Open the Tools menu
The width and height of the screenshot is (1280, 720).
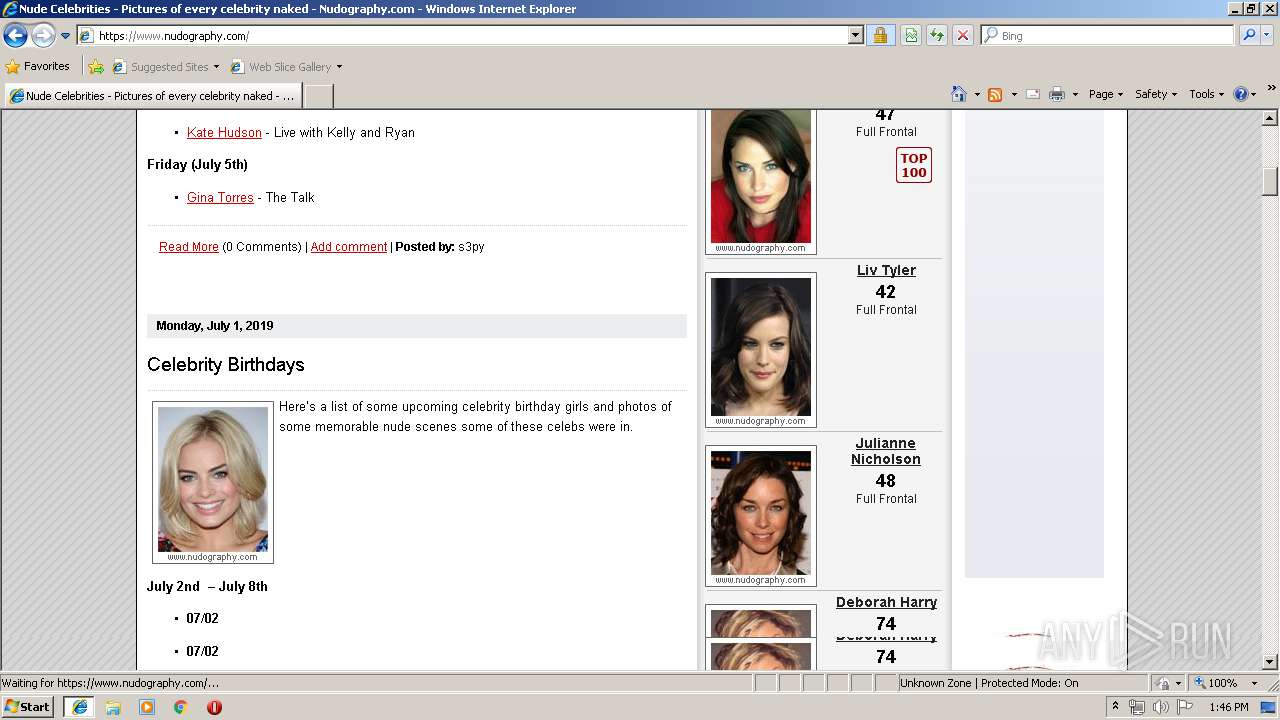(1206, 94)
